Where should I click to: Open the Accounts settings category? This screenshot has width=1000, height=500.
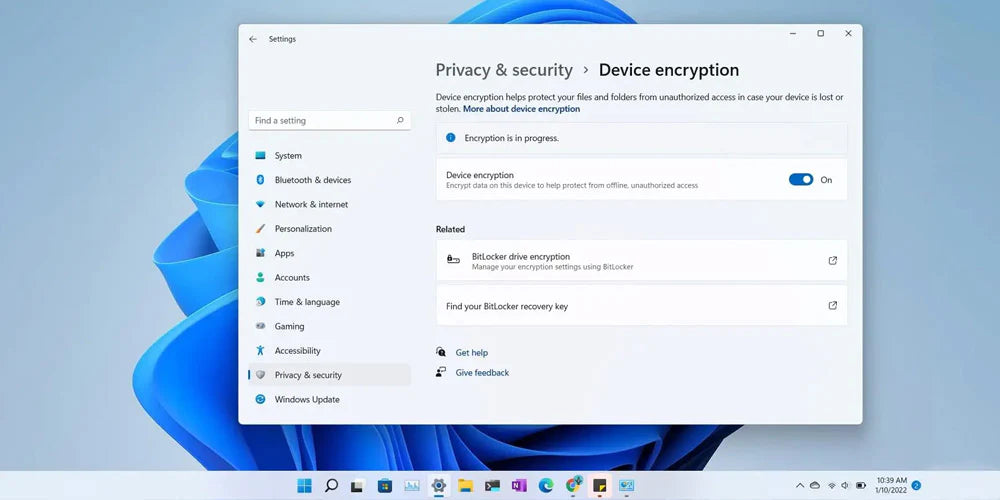(292, 278)
